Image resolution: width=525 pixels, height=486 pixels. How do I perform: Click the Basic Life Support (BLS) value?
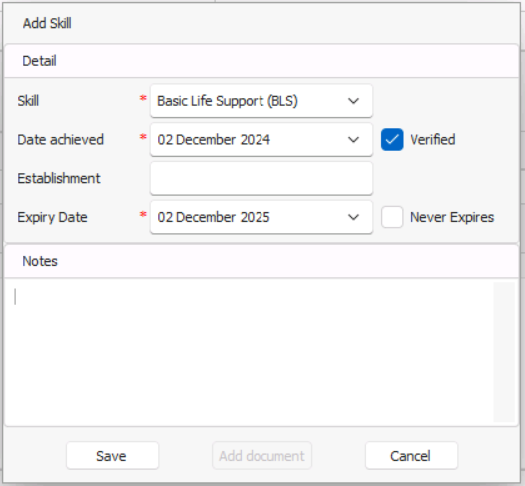pos(227,101)
